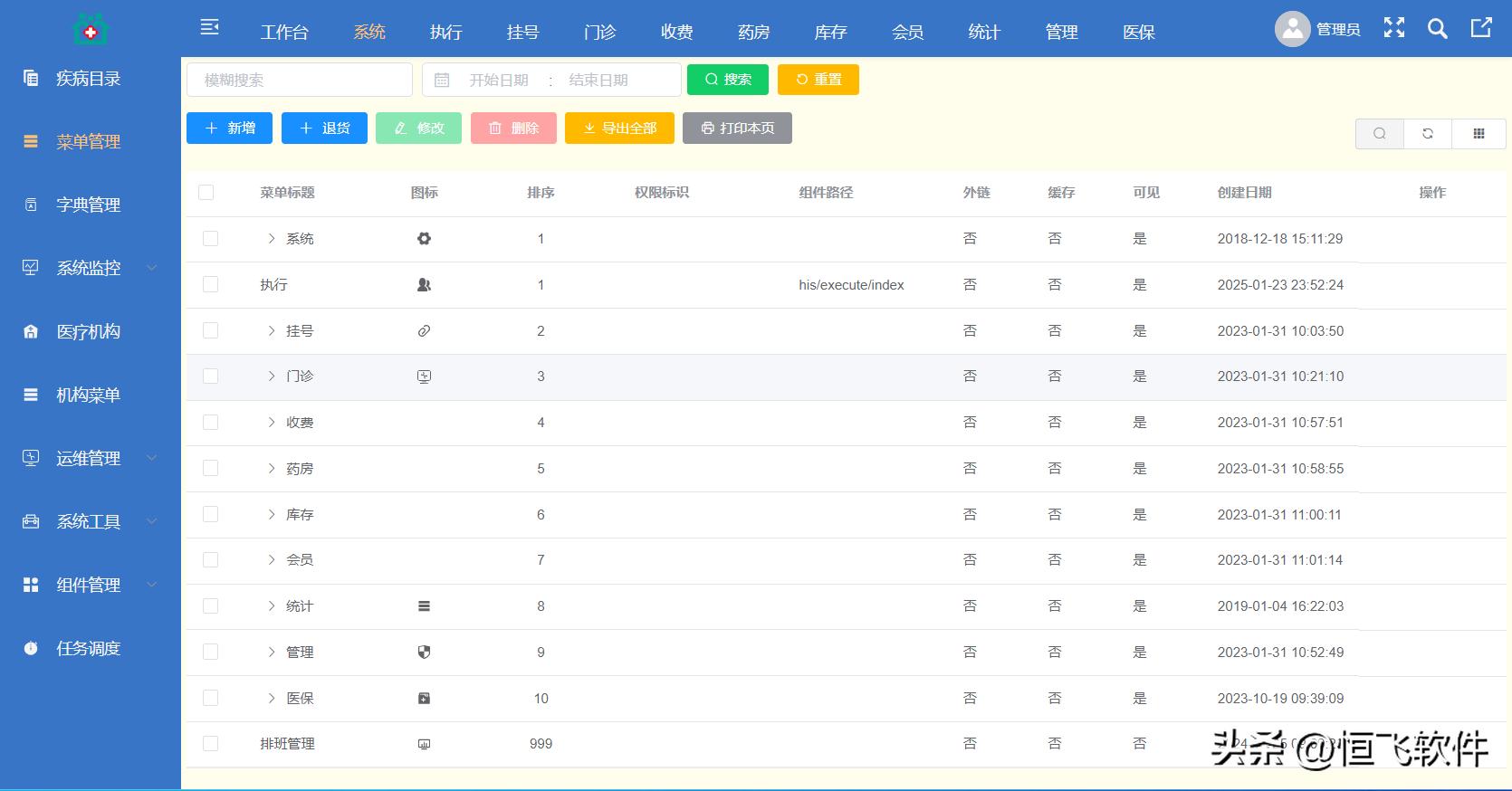Open 医疗机构 in the sidebar
Screen dimensions: 1512x791
pyautogui.click(x=89, y=332)
